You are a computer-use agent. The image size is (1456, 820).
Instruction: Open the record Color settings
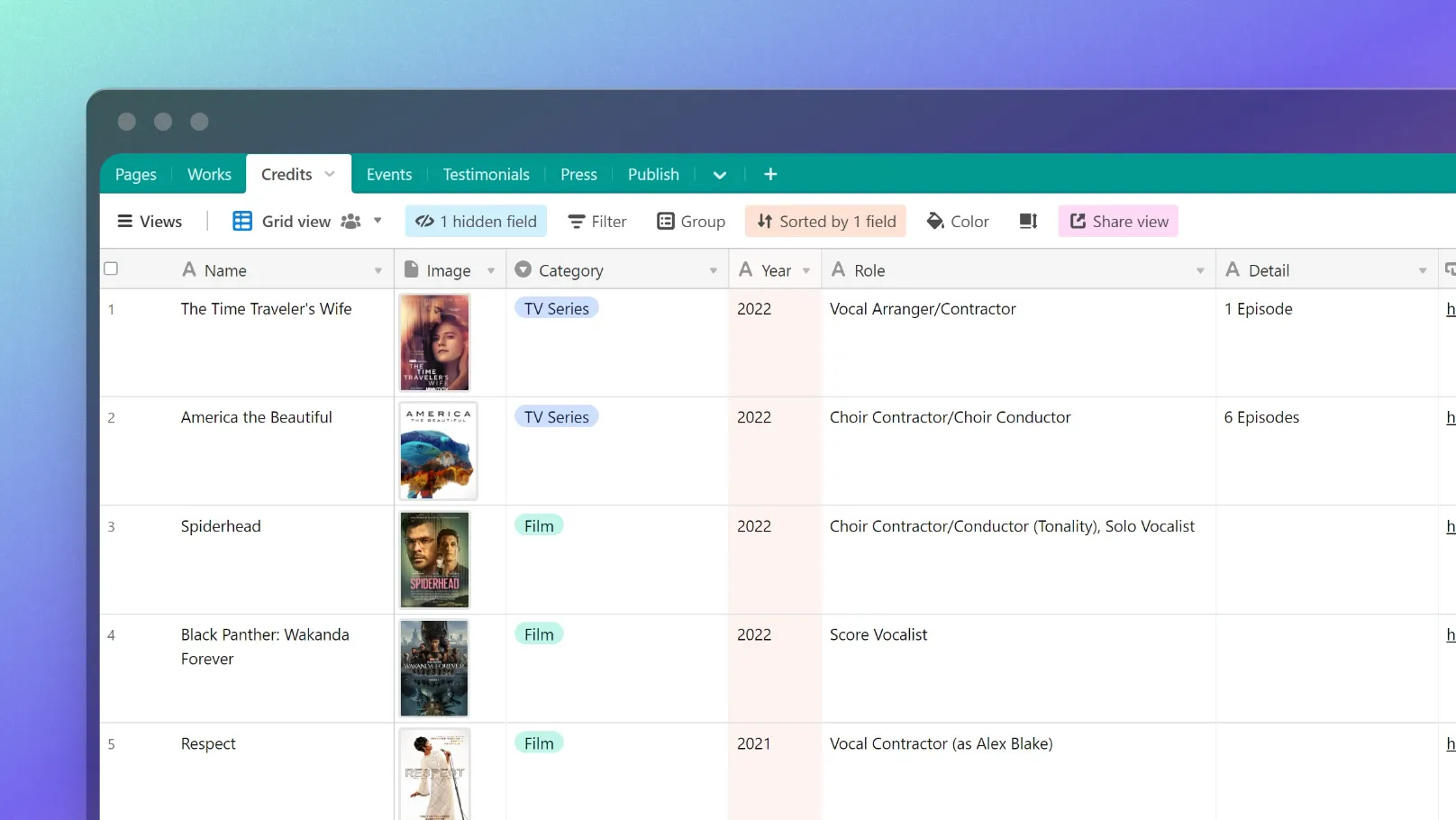click(957, 221)
